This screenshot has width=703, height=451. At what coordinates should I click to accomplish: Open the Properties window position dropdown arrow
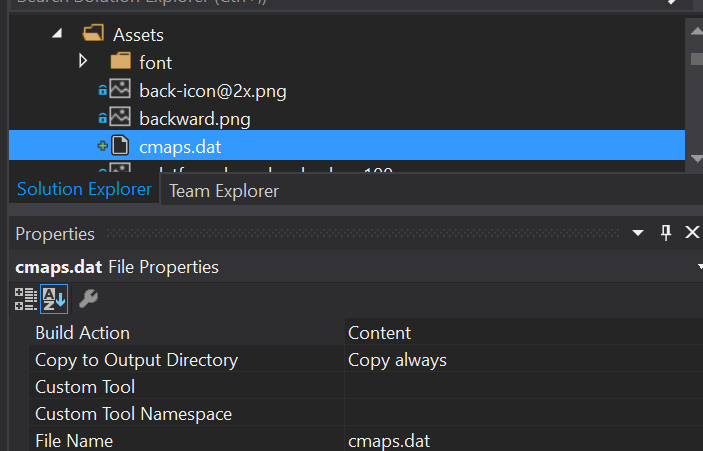click(x=639, y=233)
